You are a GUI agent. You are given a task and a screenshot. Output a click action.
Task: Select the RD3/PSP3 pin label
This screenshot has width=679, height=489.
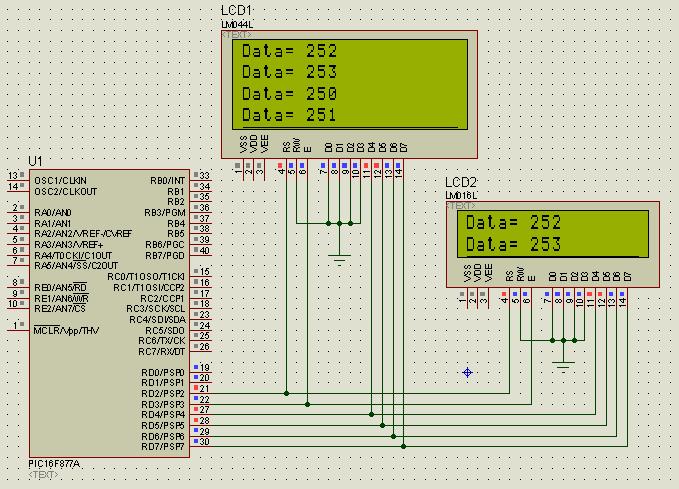[163, 405]
